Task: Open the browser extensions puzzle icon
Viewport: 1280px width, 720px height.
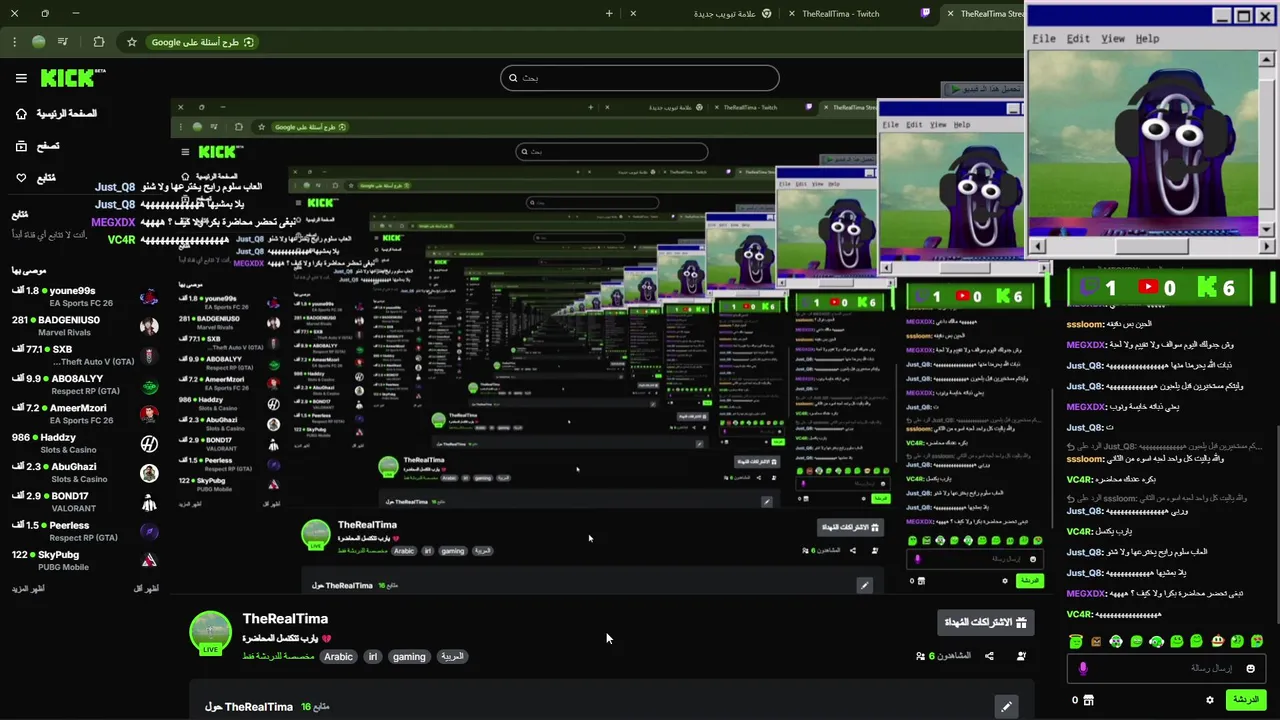Action: click(98, 42)
